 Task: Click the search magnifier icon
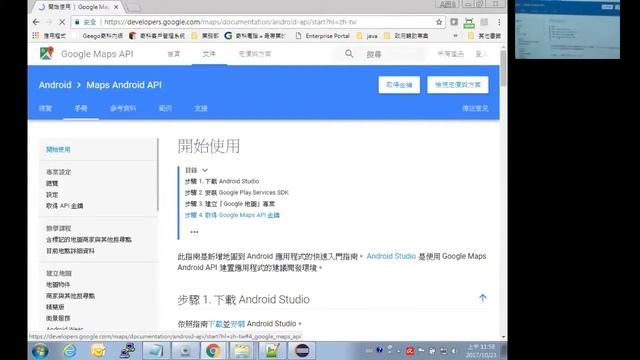[x=349, y=53]
